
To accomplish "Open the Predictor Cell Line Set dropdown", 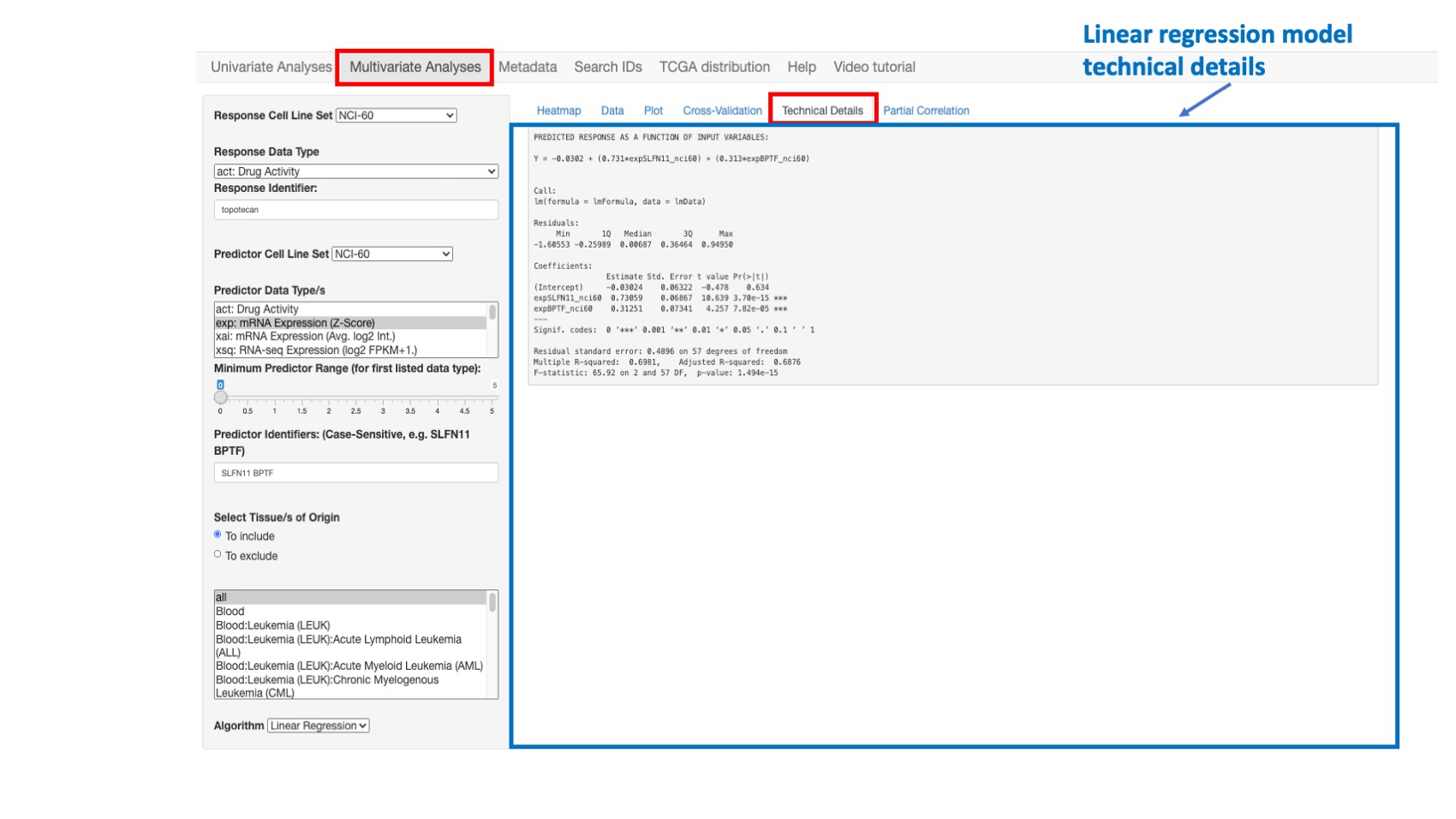I will (393, 254).
